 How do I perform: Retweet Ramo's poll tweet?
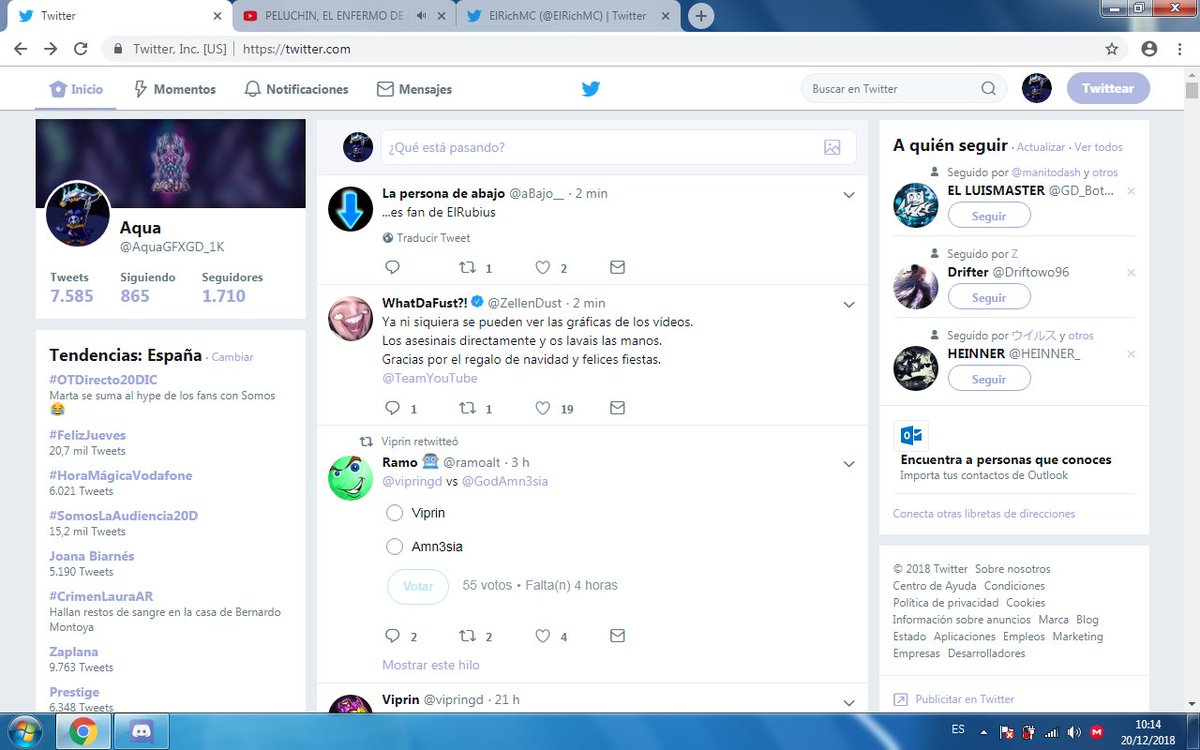coord(466,636)
